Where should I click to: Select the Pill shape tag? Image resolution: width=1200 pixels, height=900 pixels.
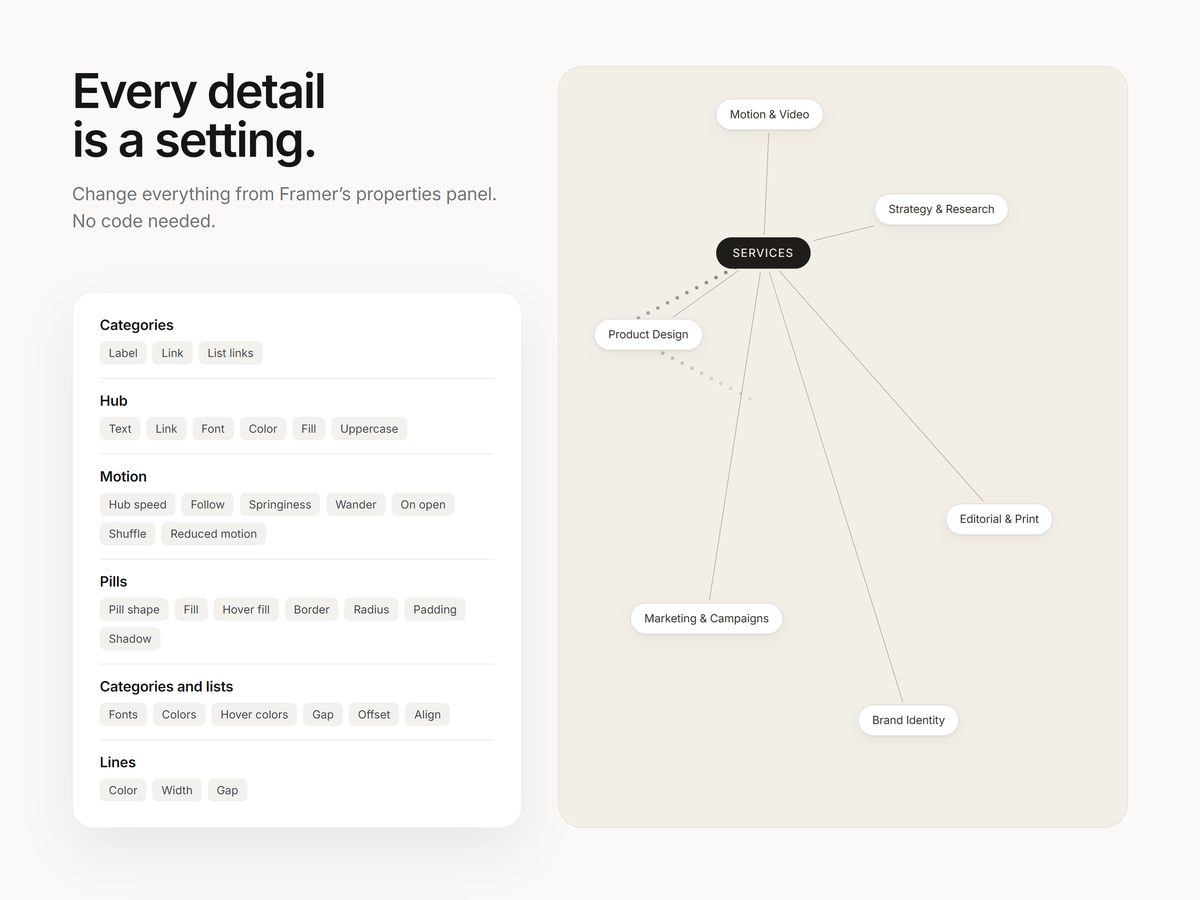point(134,610)
